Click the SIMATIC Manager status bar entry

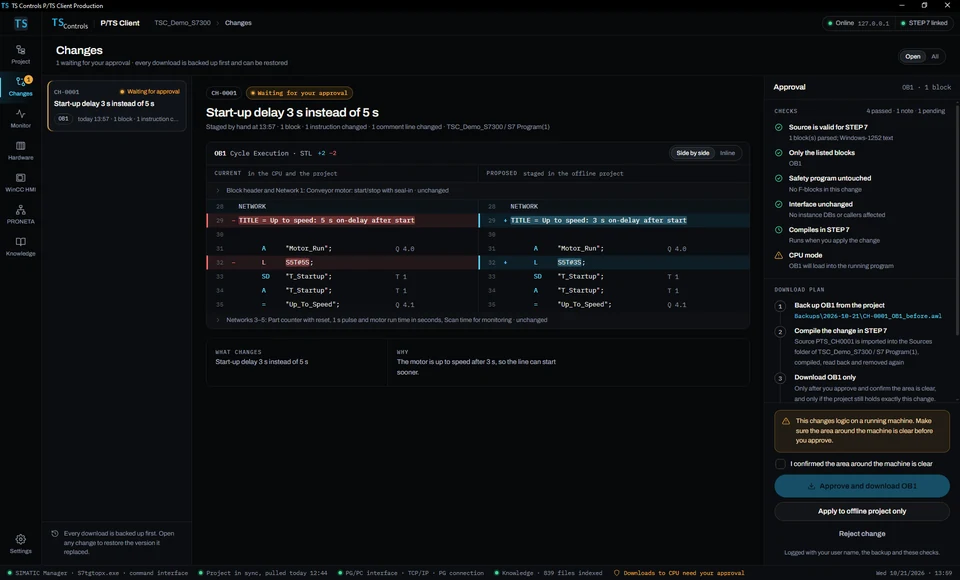click(x=98, y=573)
